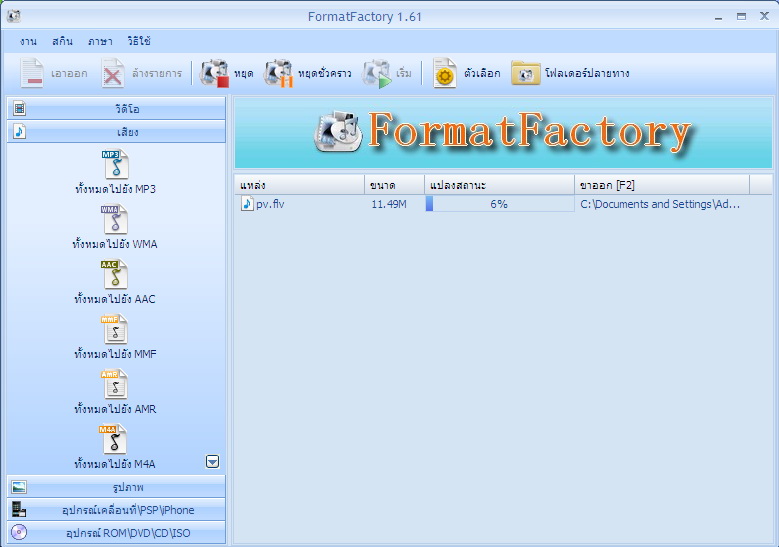Choose the ทั้งหมดไปยัง AMR converter icon
Viewport: 779px width, 547px height.
(x=116, y=385)
